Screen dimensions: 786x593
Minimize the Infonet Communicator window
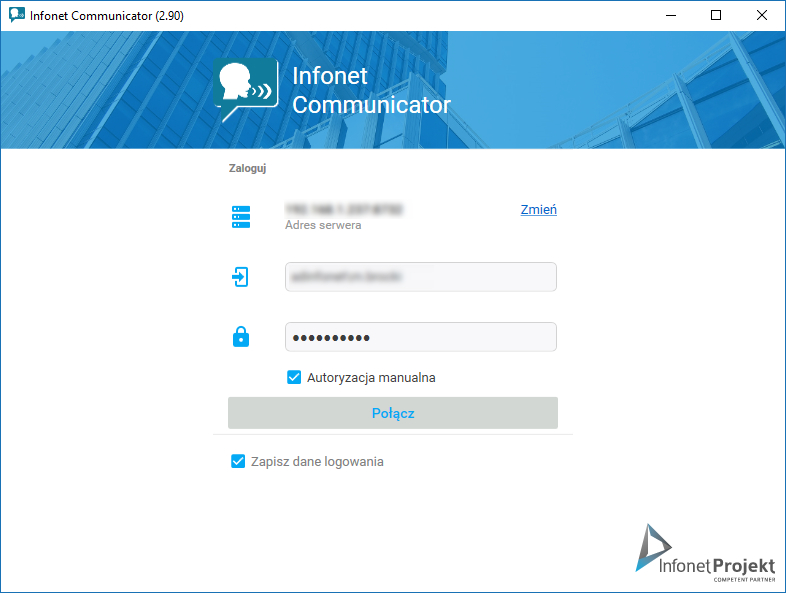(671, 16)
